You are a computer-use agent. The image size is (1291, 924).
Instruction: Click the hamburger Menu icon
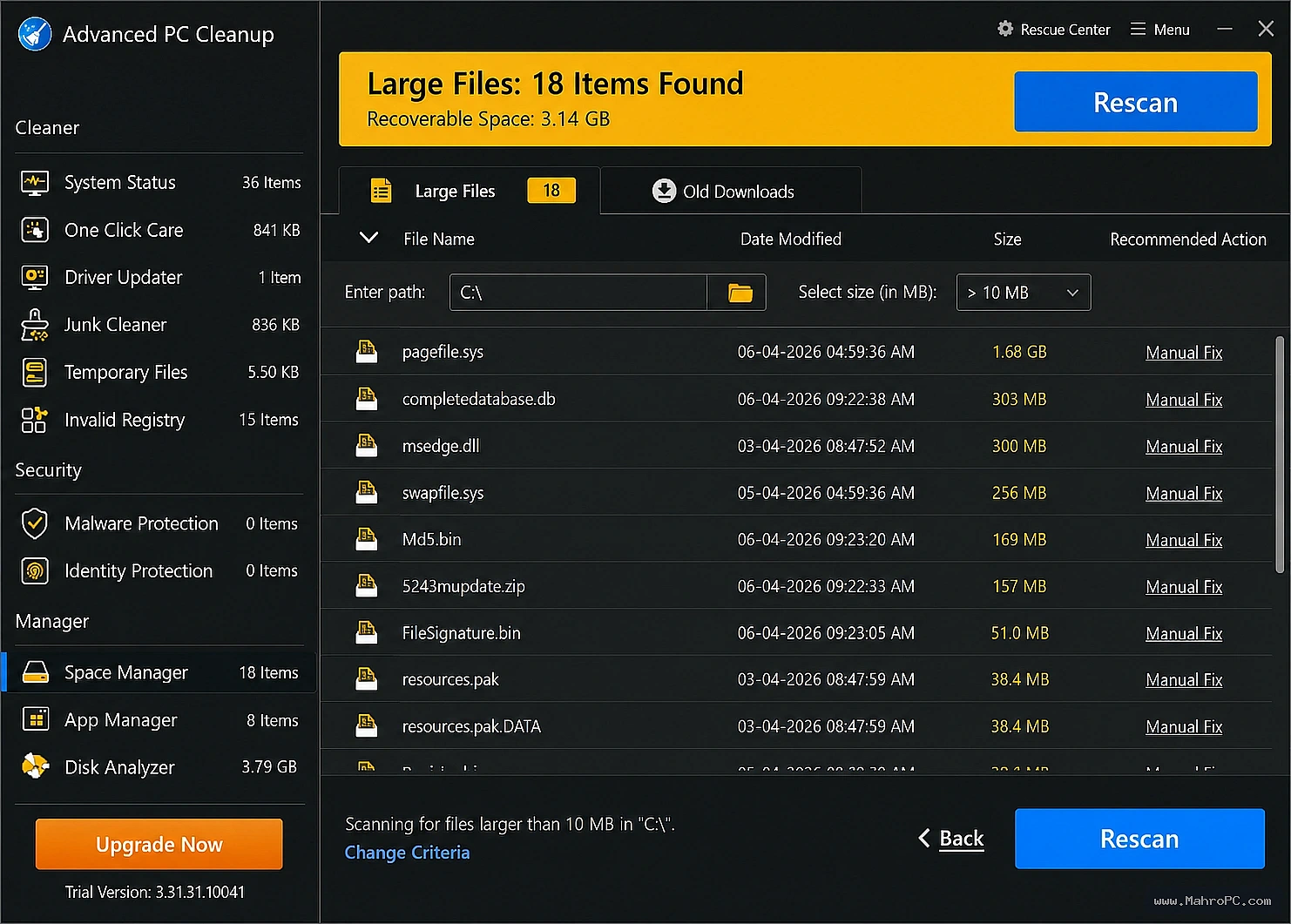click(x=1138, y=29)
